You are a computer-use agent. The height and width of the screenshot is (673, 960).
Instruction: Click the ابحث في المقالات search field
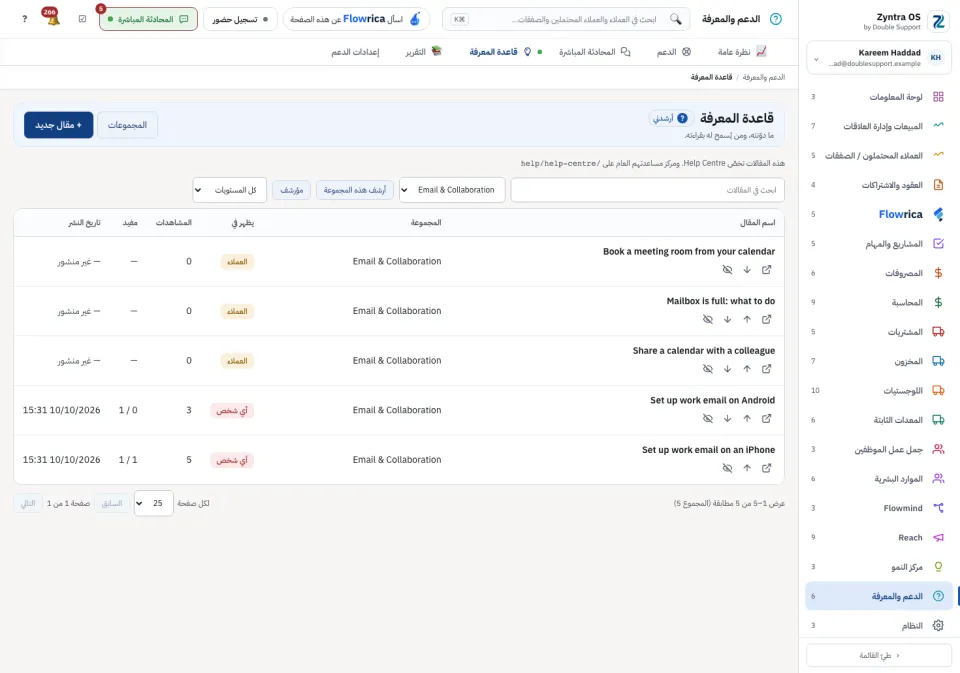coord(647,190)
